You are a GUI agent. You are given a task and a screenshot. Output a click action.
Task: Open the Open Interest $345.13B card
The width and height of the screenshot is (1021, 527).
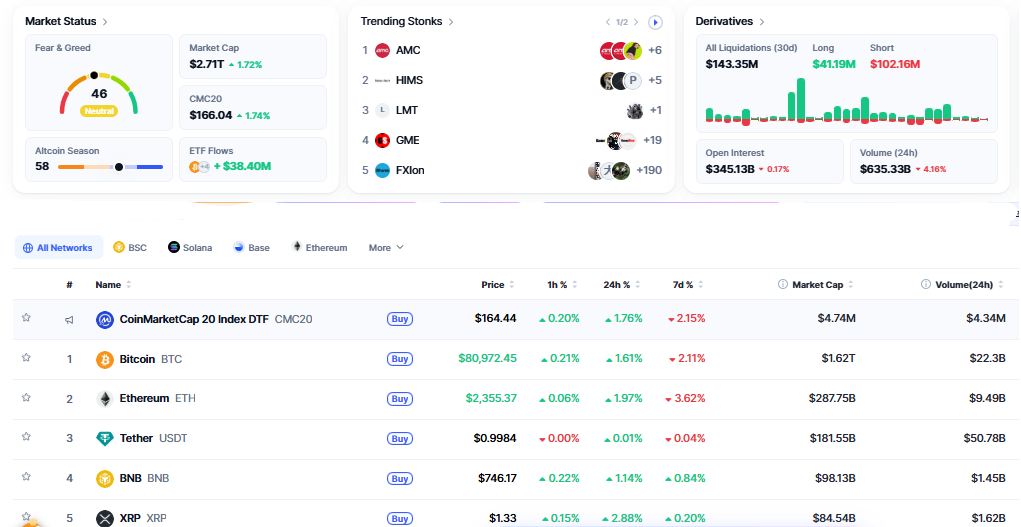[770, 161]
